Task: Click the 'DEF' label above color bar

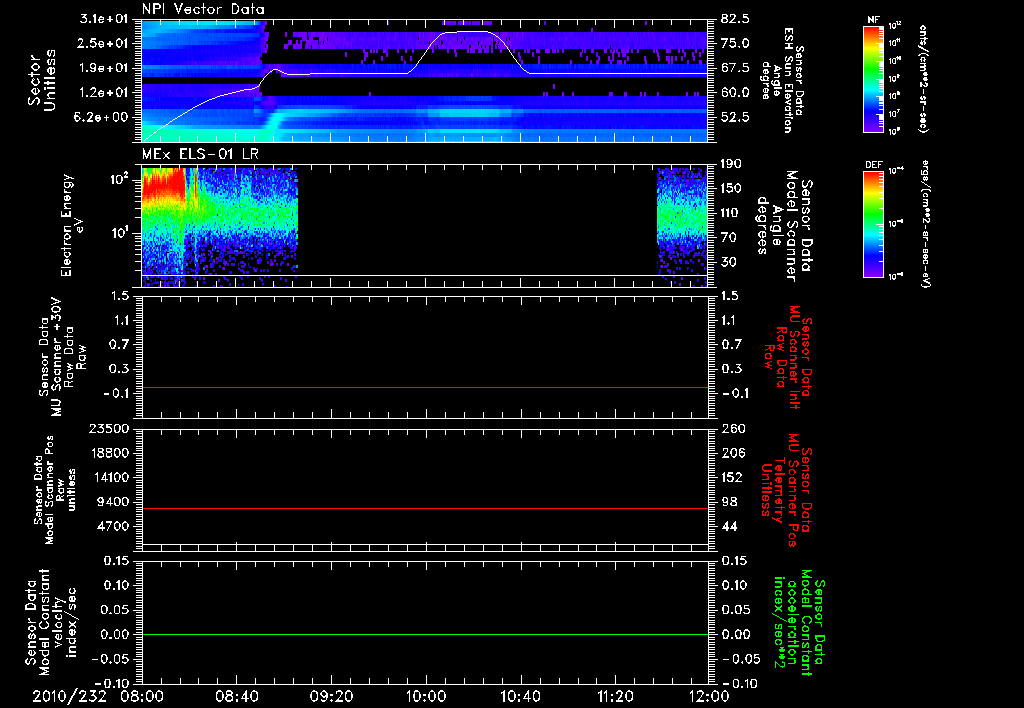Action: [x=874, y=165]
